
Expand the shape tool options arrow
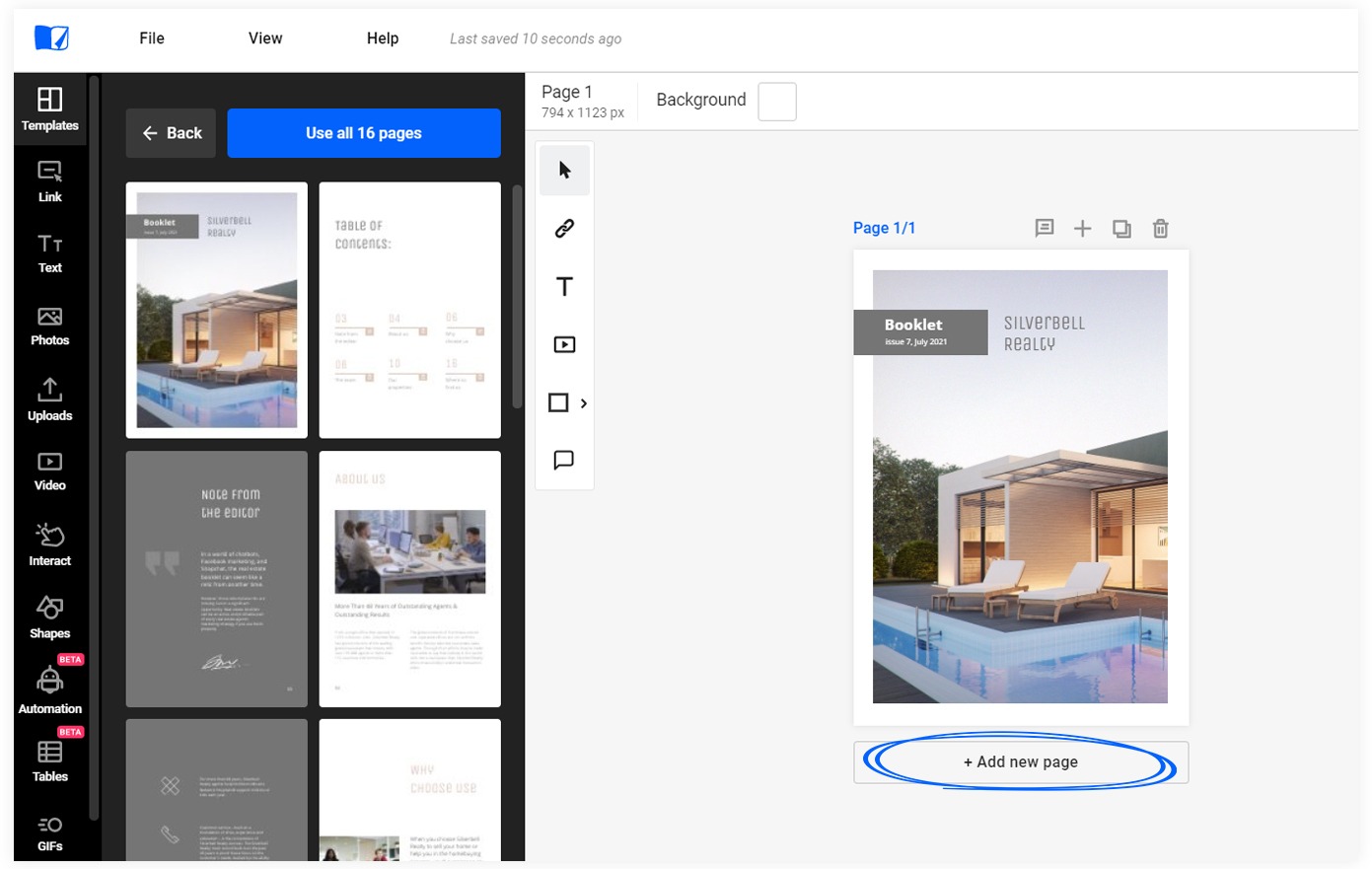[584, 402]
